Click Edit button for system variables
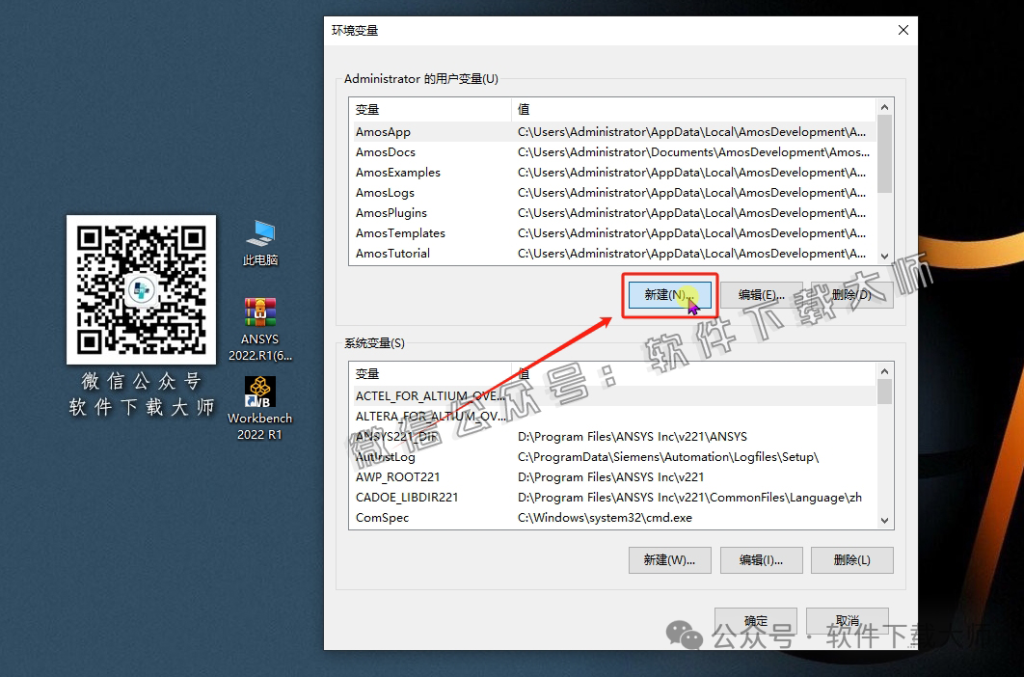 point(760,560)
